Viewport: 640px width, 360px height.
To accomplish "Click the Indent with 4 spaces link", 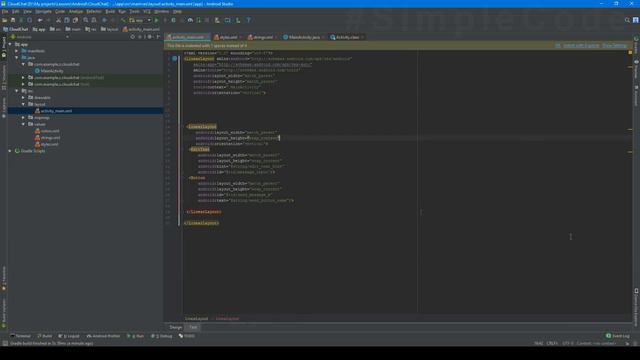I will pyautogui.click(x=581, y=46).
